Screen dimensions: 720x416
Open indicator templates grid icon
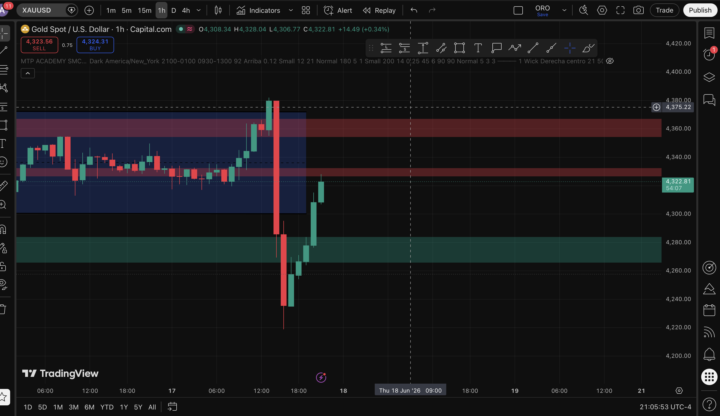click(306, 10)
